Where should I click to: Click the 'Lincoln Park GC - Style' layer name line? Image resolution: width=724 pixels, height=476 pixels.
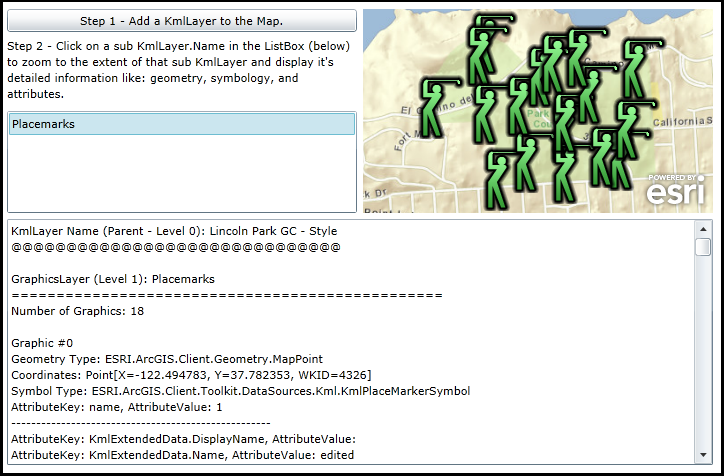174,231
